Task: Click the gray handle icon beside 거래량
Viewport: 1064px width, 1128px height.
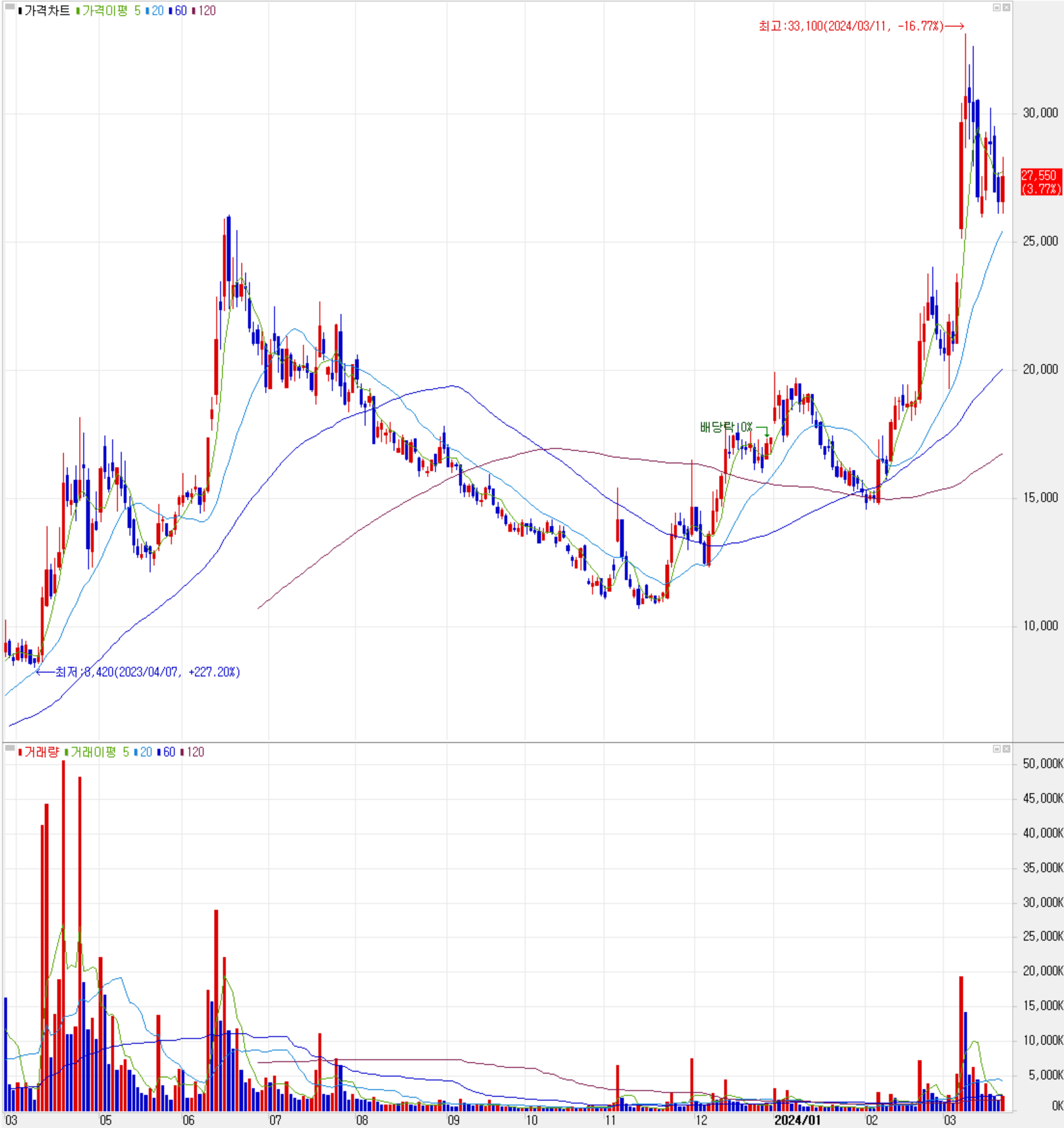Action: click(x=10, y=748)
